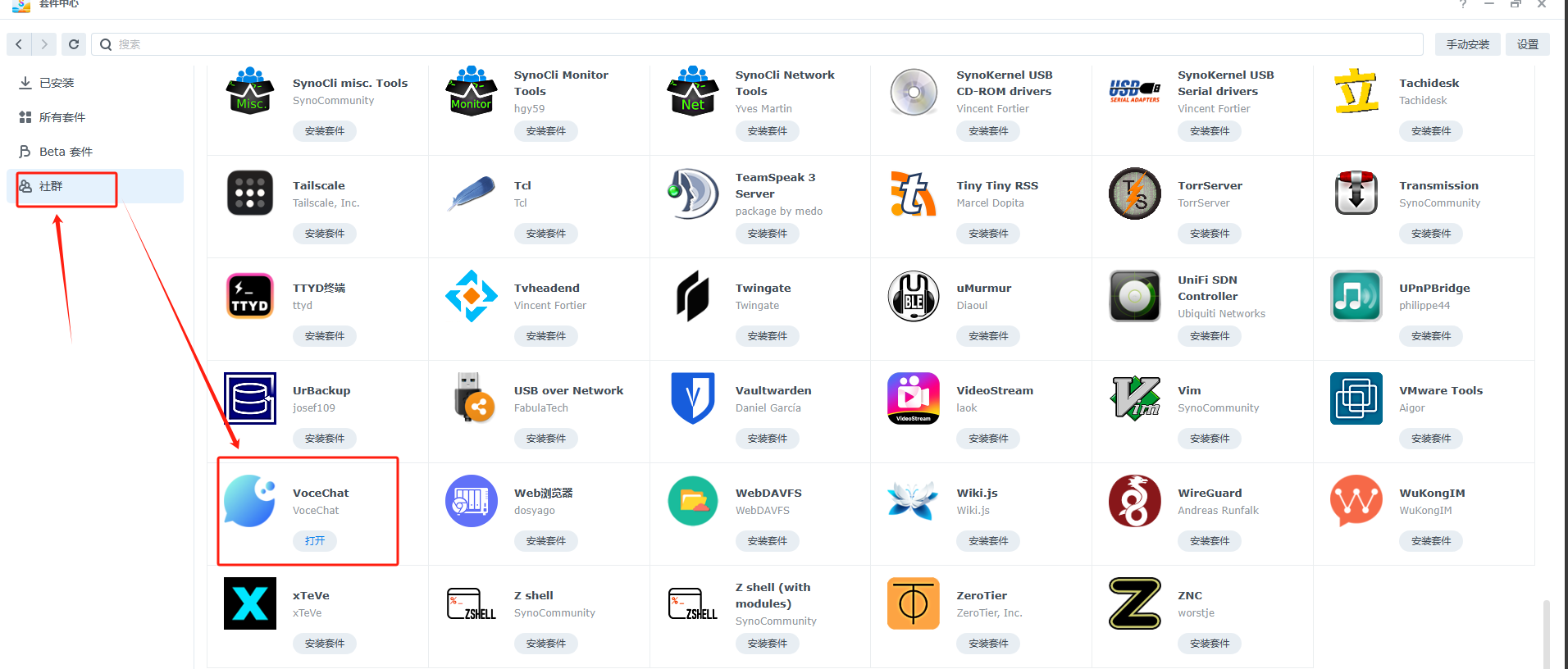This screenshot has height=669, width=1568.
Task: Open the 已安装 installed section
Action: (57, 83)
